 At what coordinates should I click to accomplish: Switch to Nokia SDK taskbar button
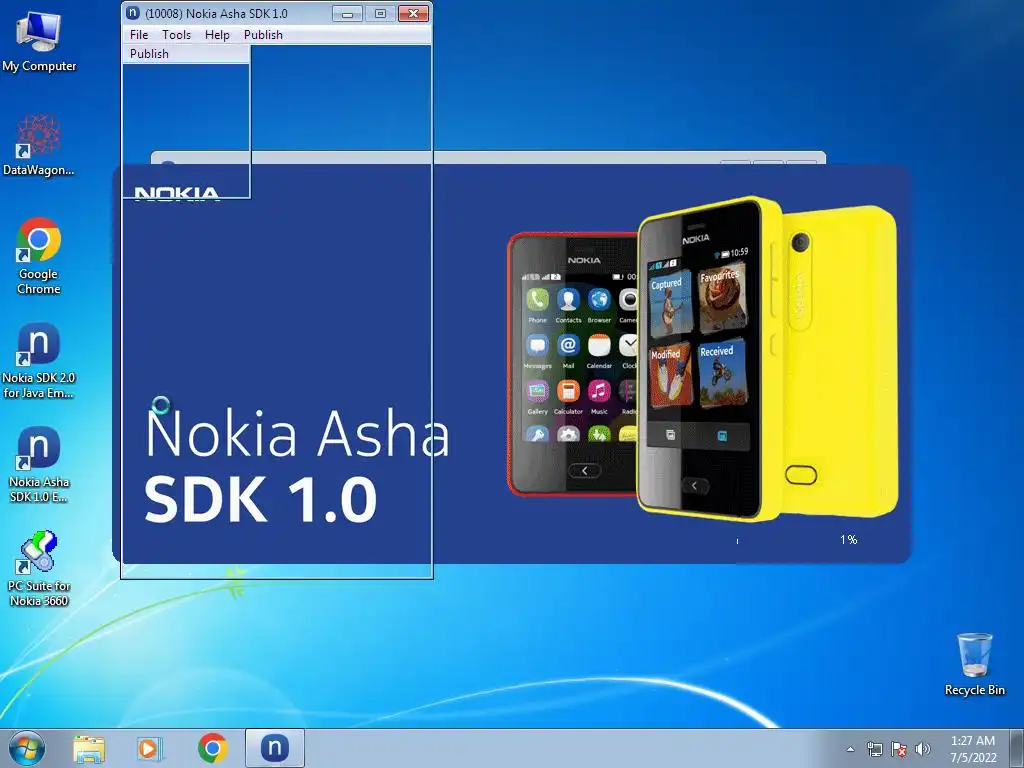275,748
